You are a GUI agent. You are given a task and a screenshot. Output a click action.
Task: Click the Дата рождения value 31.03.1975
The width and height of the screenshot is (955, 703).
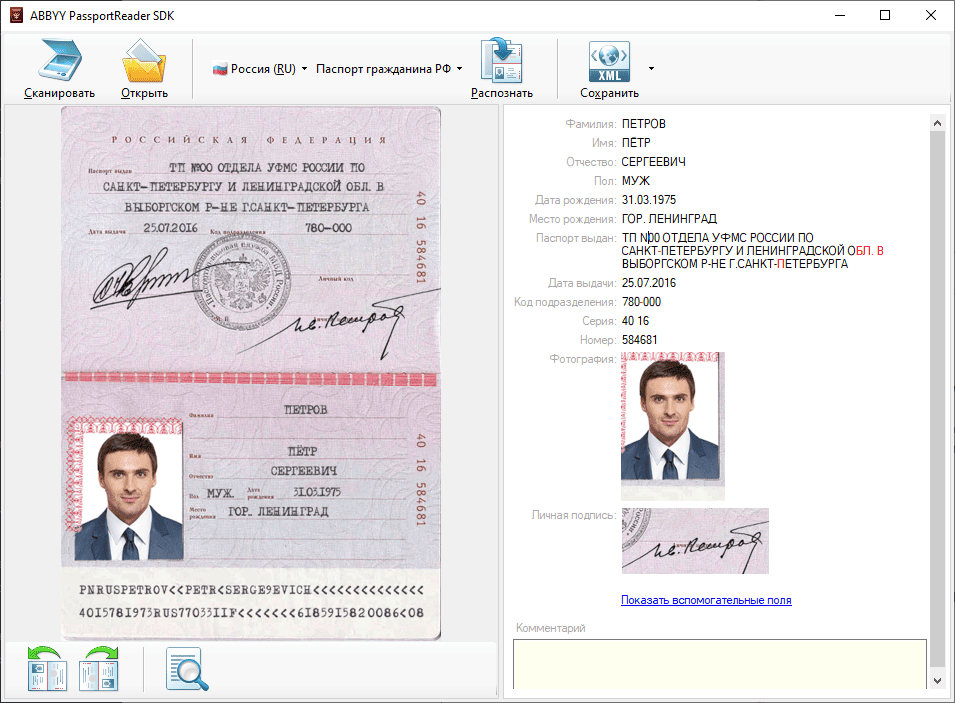649,200
